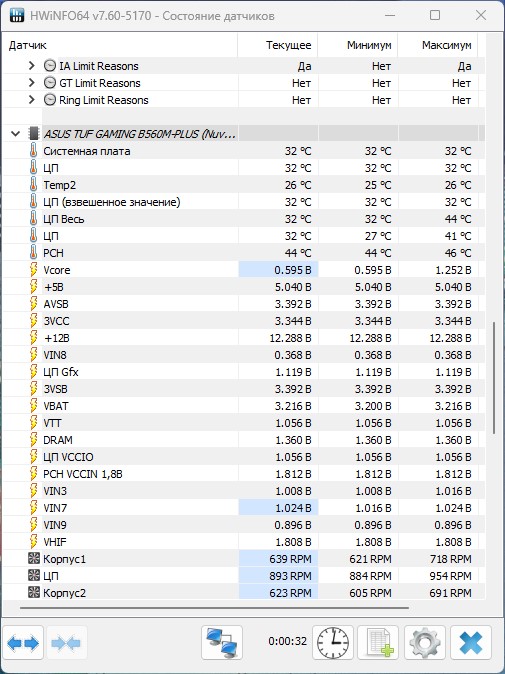The height and width of the screenshot is (674, 505).
Task: Click the Текущее column header
Action: (278, 45)
